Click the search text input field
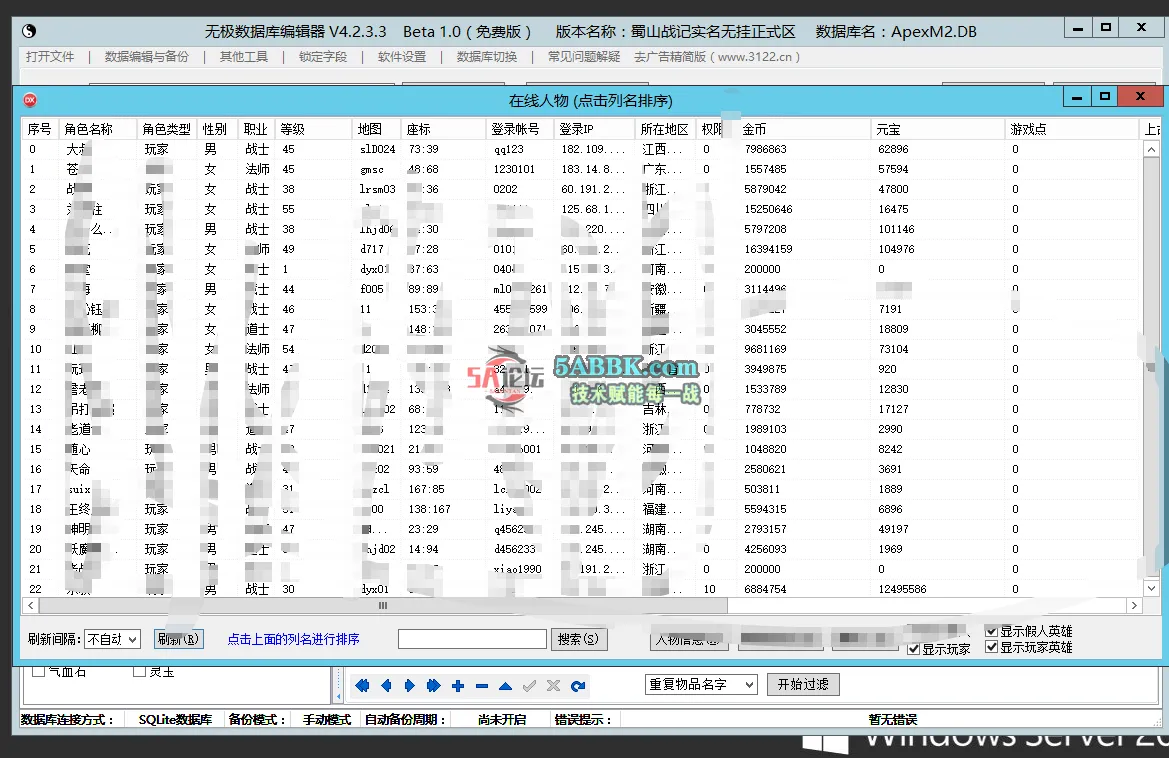The width and height of the screenshot is (1169, 758). coord(472,639)
